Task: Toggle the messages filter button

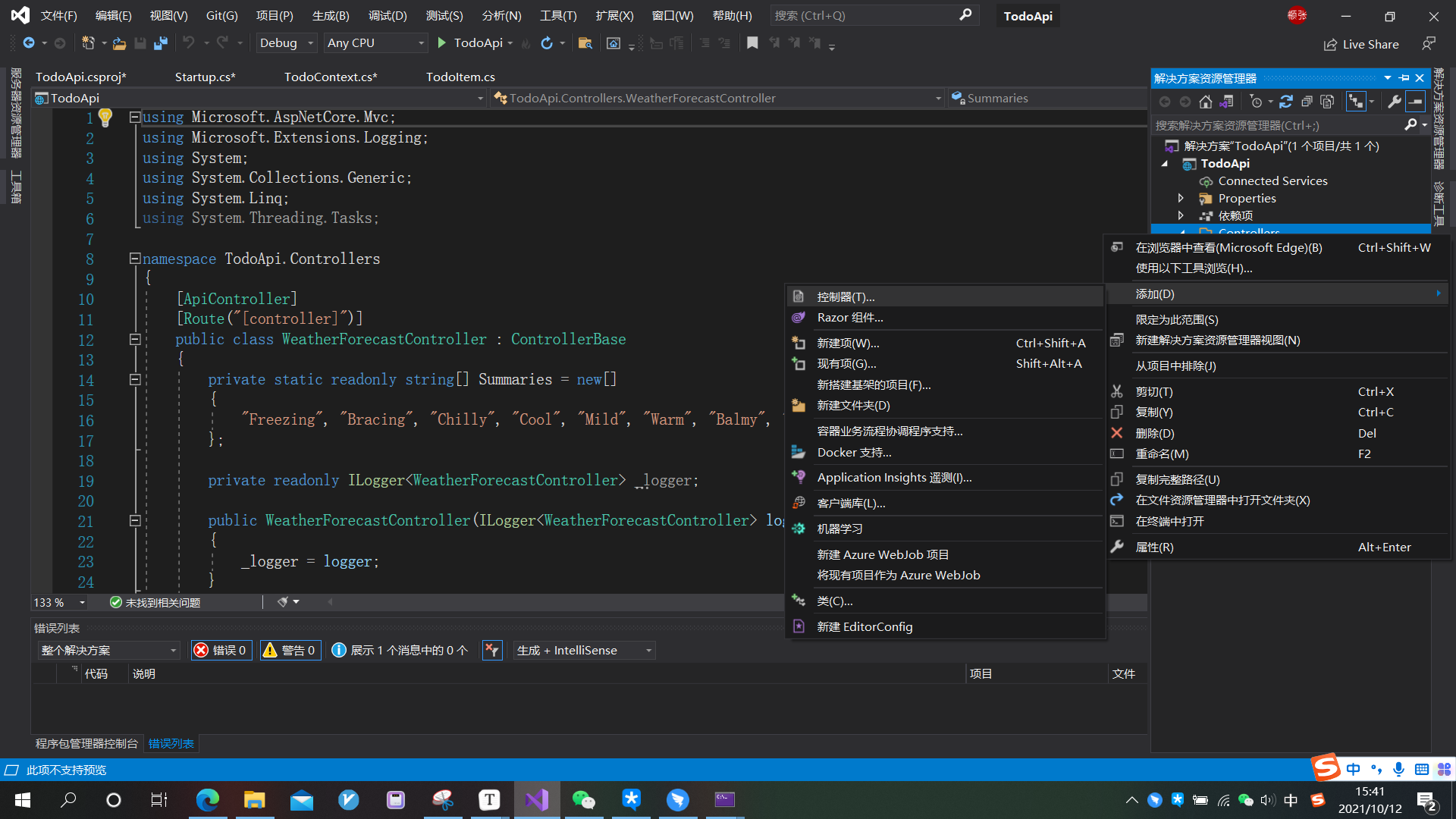Action: pyautogui.click(x=401, y=650)
